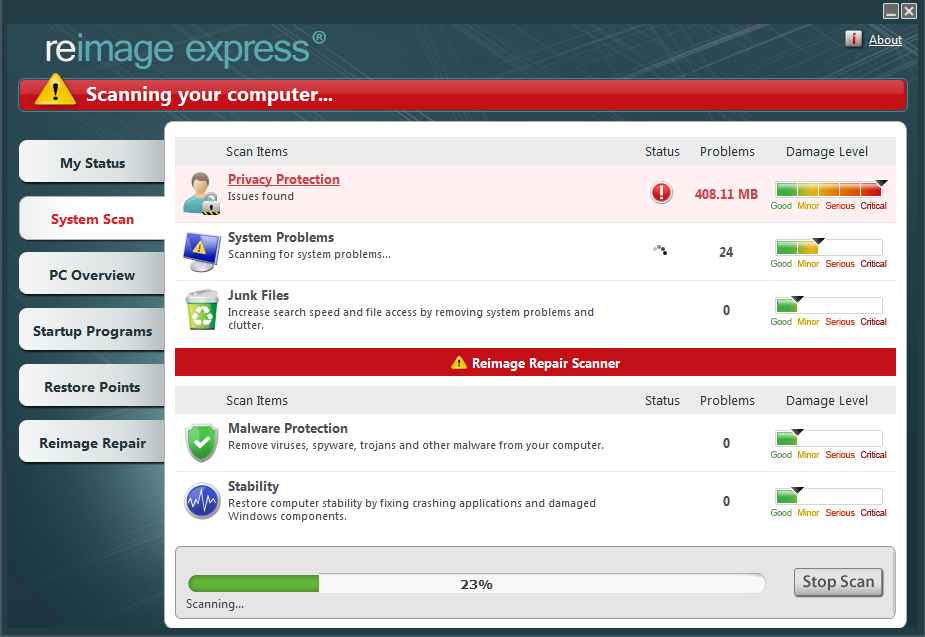Click the Malware Protection damage level gauge
The width and height of the screenshot is (925, 637).
click(x=829, y=444)
